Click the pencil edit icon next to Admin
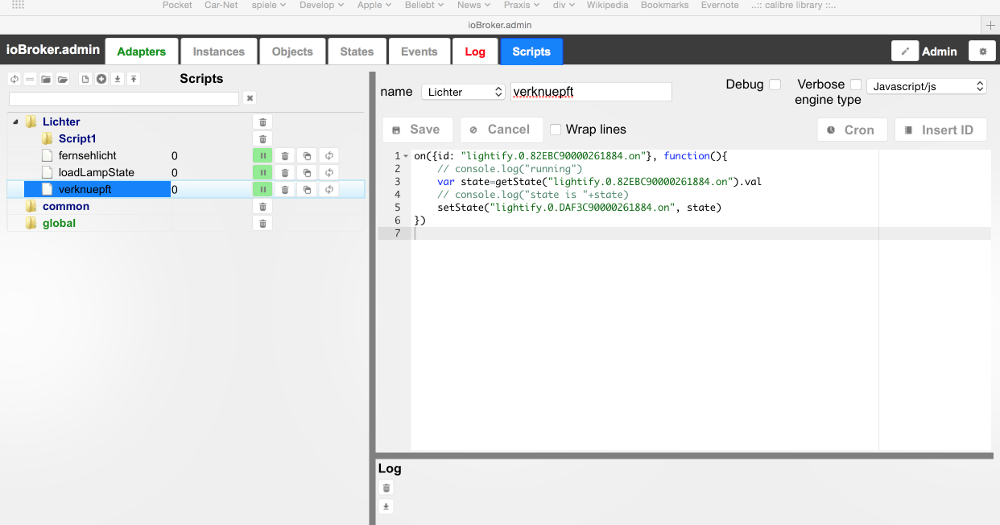The height and width of the screenshot is (525, 1000). 905,51
